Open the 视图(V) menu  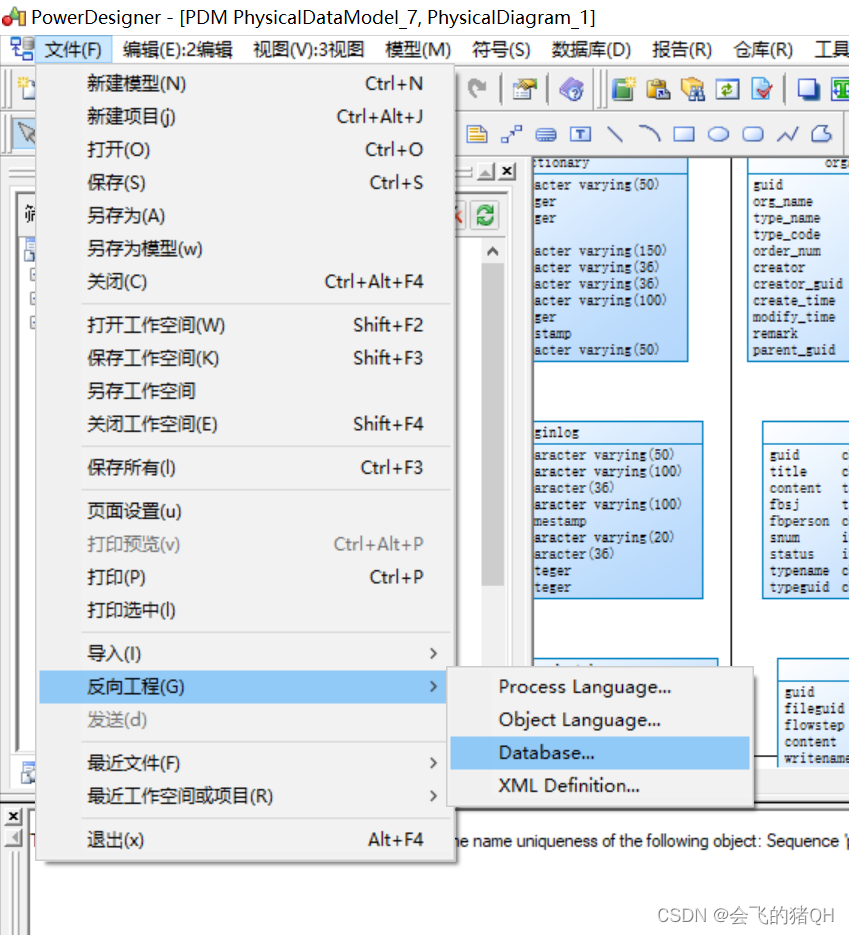coord(308,49)
